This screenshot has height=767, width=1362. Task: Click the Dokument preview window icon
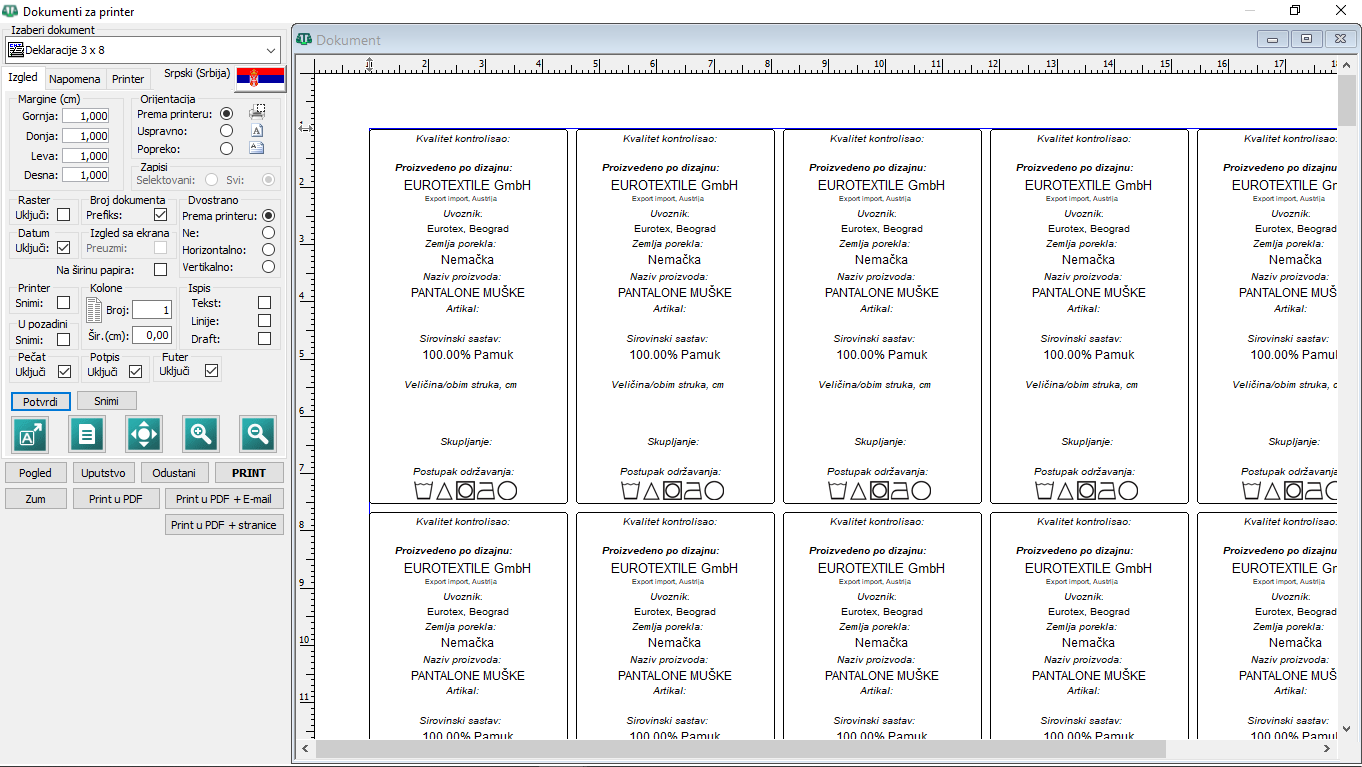pos(304,40)
